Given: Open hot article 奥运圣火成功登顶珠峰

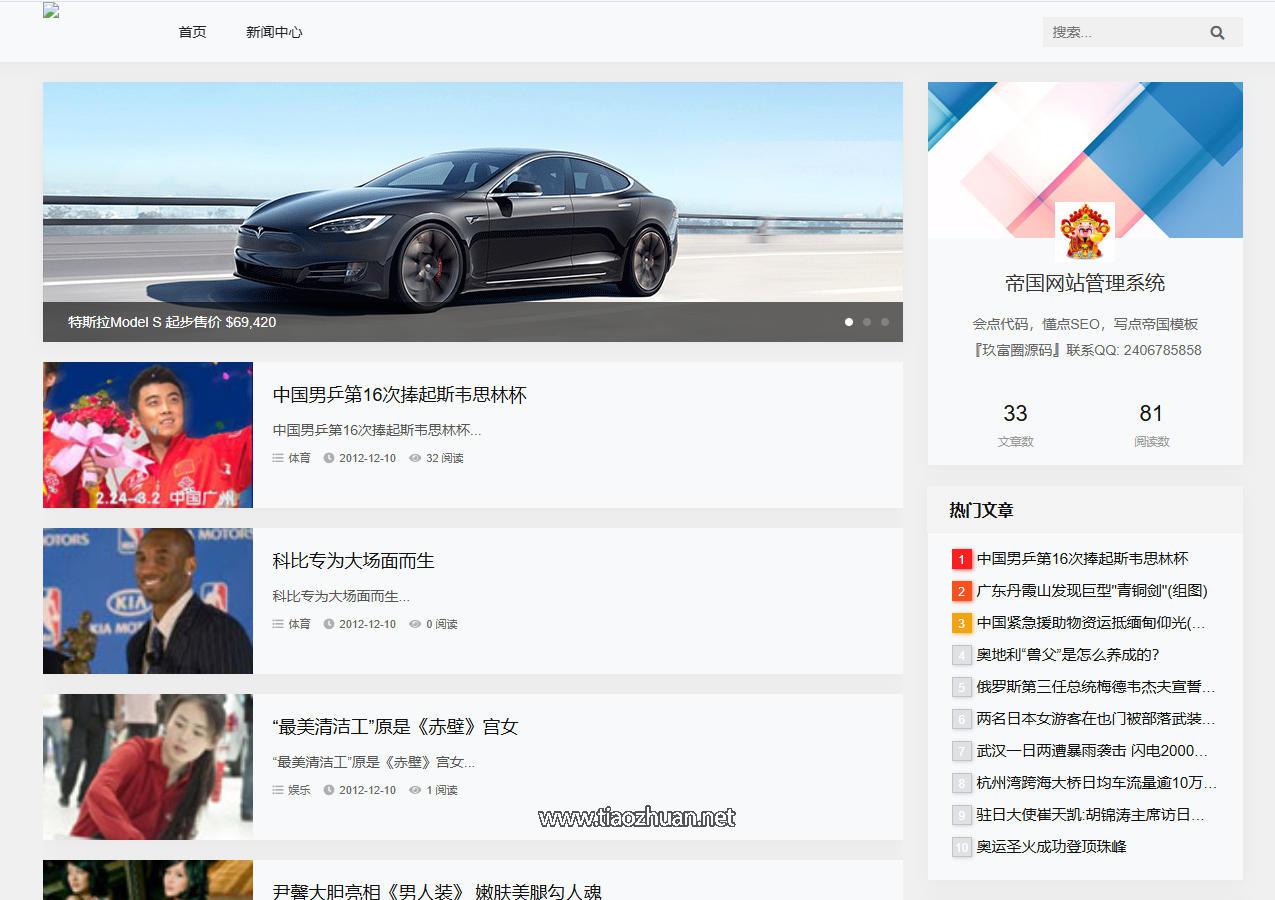Looking at the screenshot, I should coord(1052,847).
